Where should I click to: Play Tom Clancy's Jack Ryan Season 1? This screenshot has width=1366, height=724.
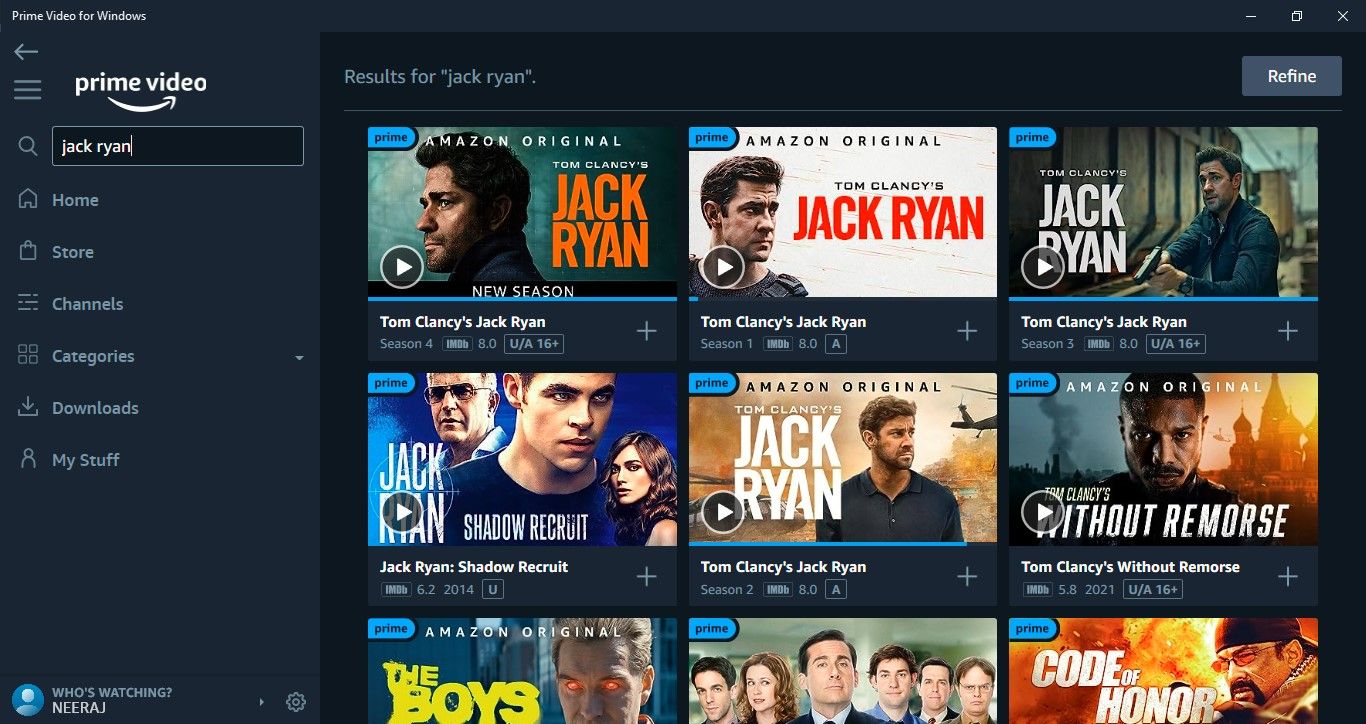[723, 267]
